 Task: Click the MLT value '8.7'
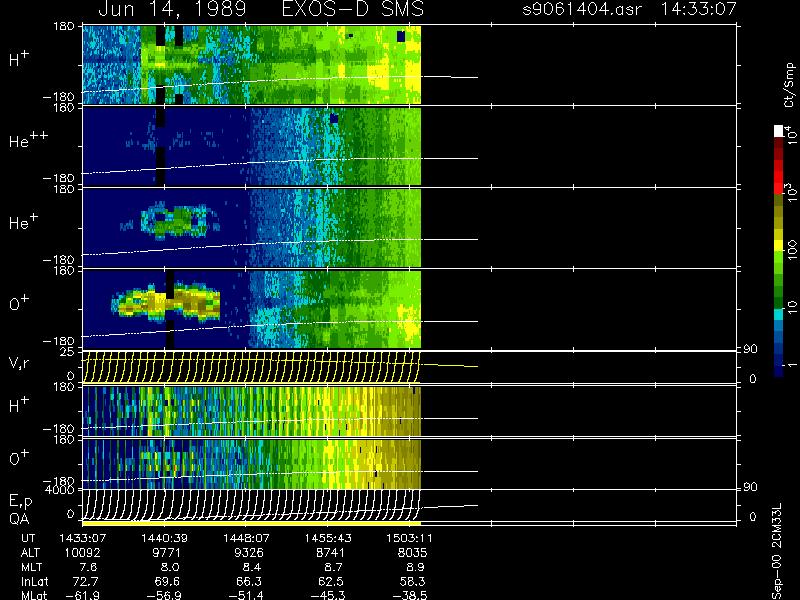[x=334, y=567]
